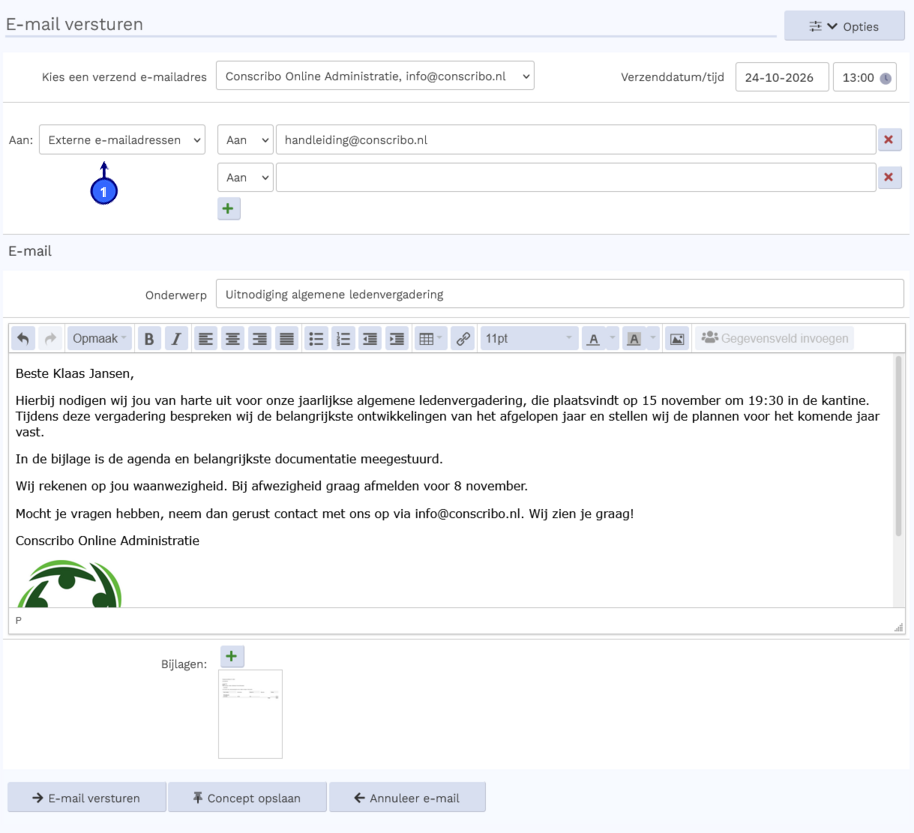The width and height of the screenshot is (914, 833).
Task: Redo the last editor action
Action: click(50, 339)
